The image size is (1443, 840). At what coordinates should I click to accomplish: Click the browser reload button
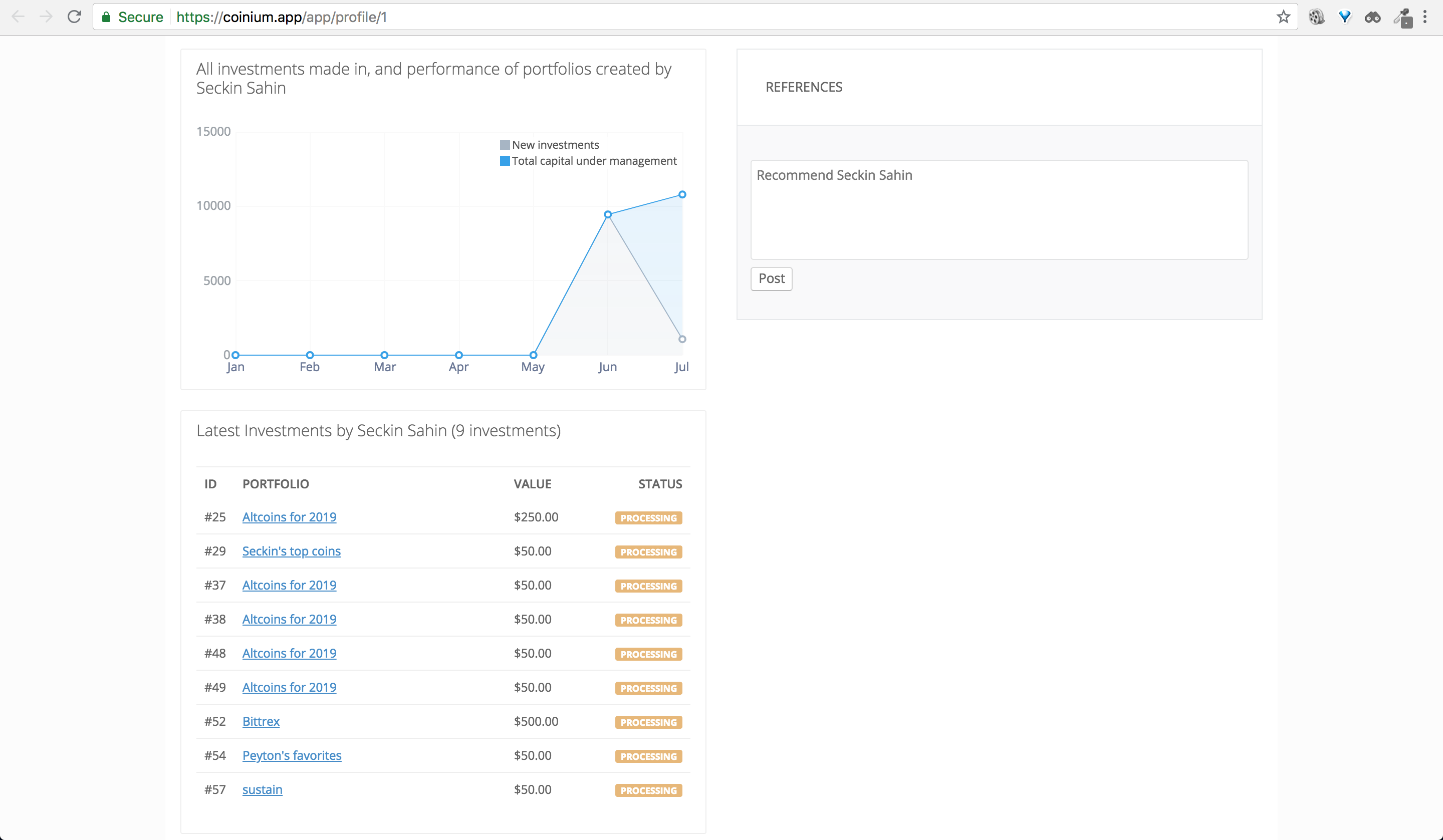(74, 17)
